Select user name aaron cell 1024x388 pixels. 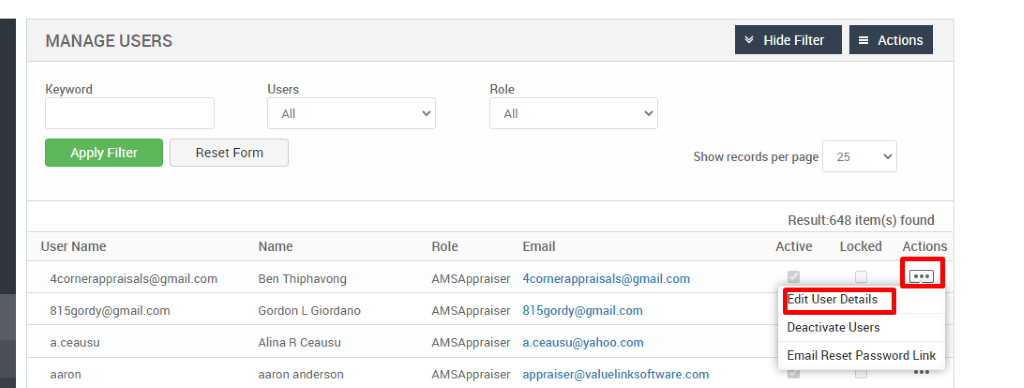65,374
